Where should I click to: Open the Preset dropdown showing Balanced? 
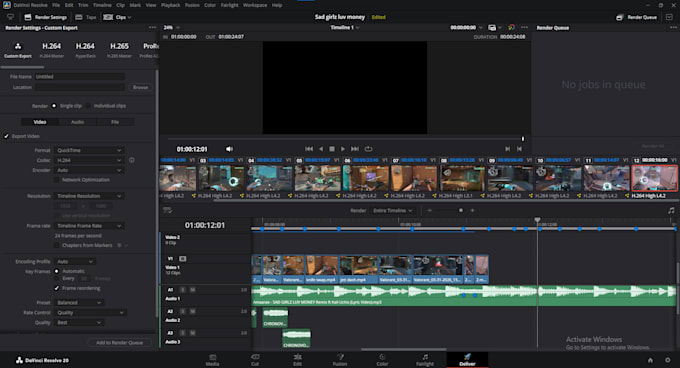pos(79,302)
